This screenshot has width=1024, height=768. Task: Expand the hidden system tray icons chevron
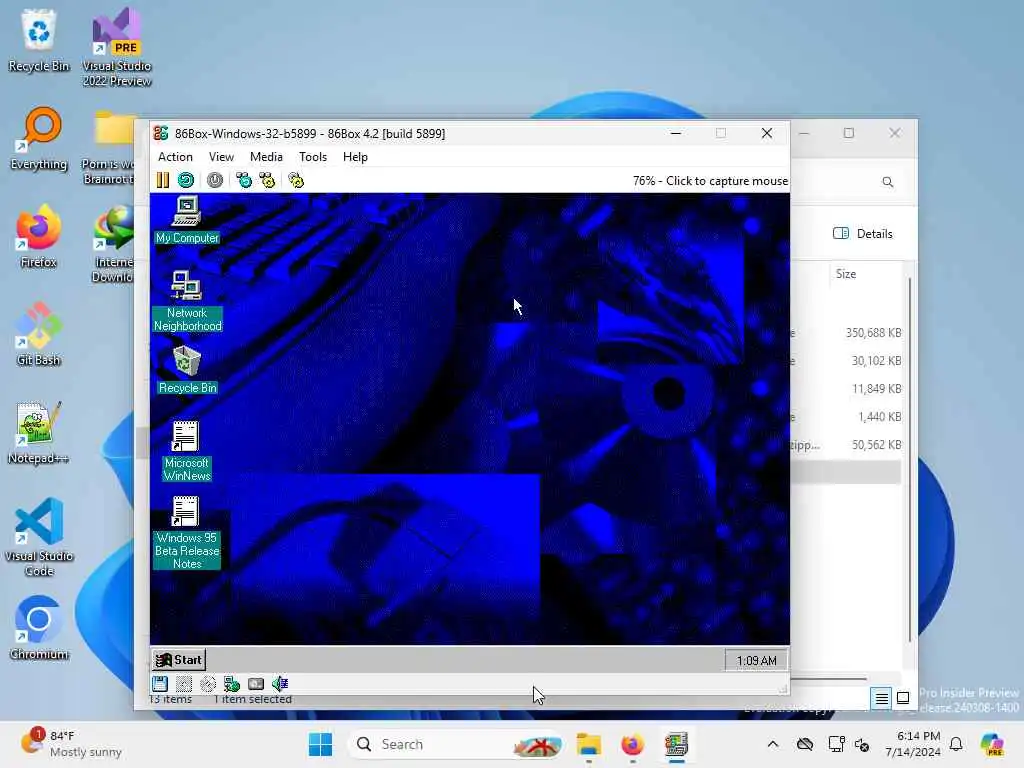click(x=773, y=744)
